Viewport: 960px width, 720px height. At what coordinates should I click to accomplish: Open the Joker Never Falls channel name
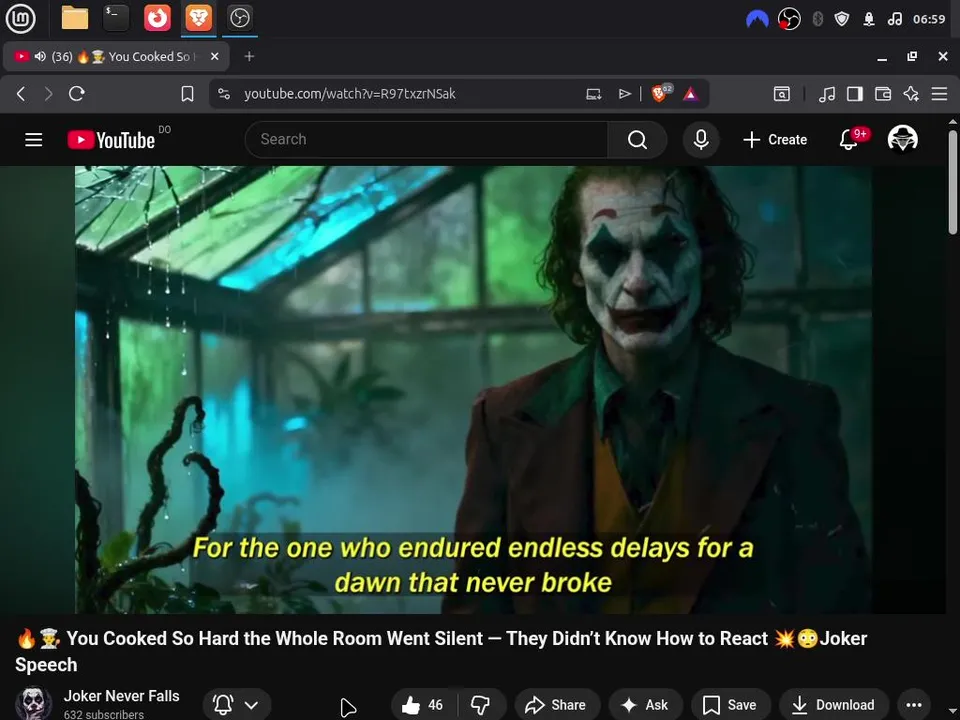pos(121,696)
